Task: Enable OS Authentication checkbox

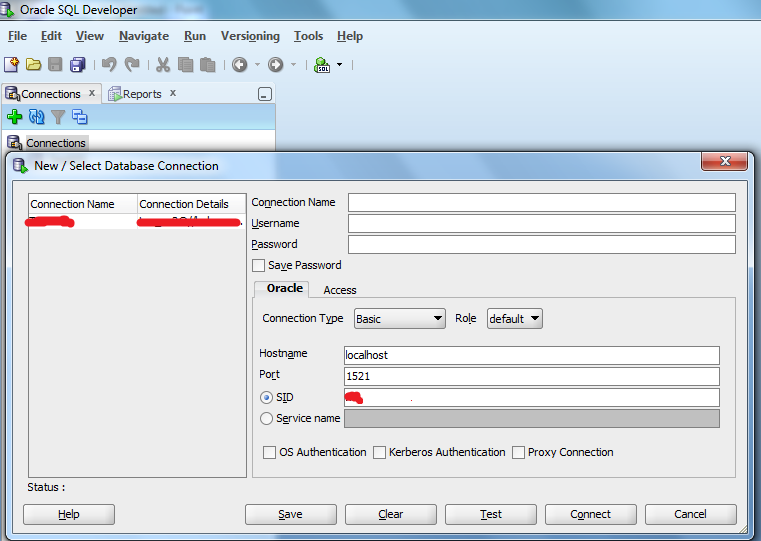Action: [x=269, y=452]
